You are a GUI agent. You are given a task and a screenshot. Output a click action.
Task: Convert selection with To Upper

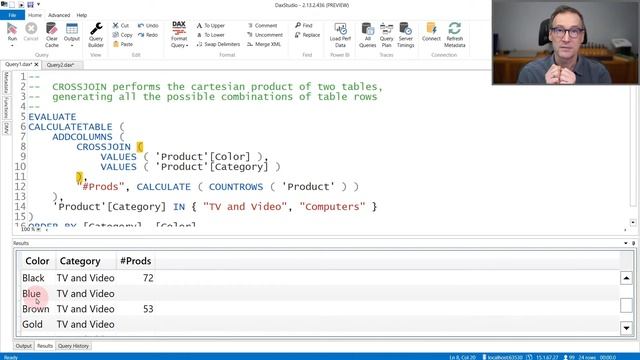click(211, 25)
